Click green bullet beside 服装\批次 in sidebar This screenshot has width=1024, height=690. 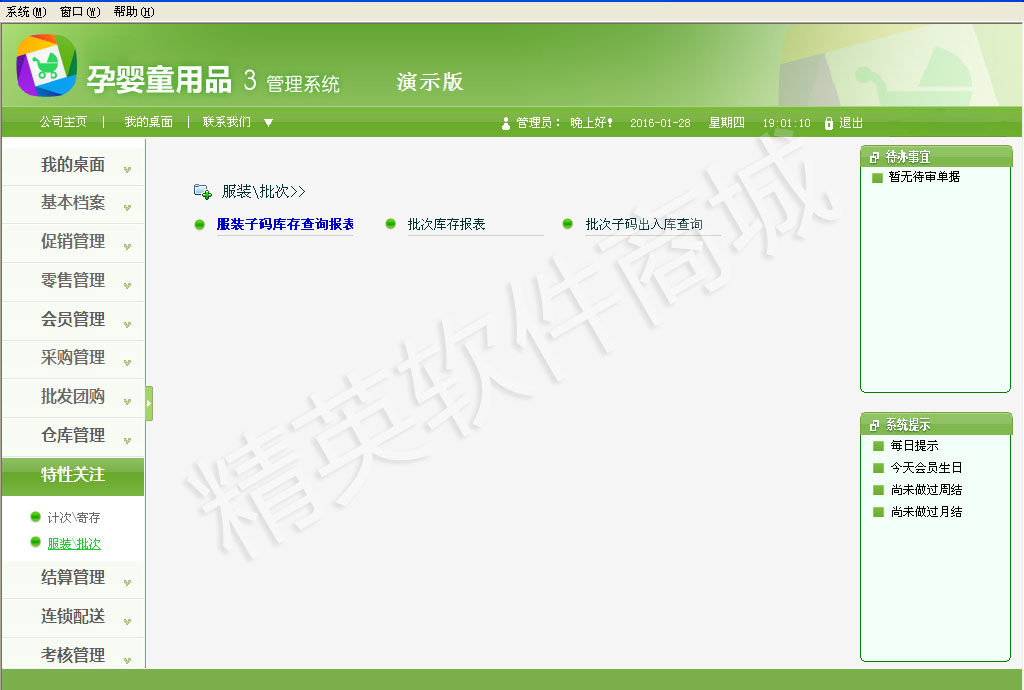point(36,542)
